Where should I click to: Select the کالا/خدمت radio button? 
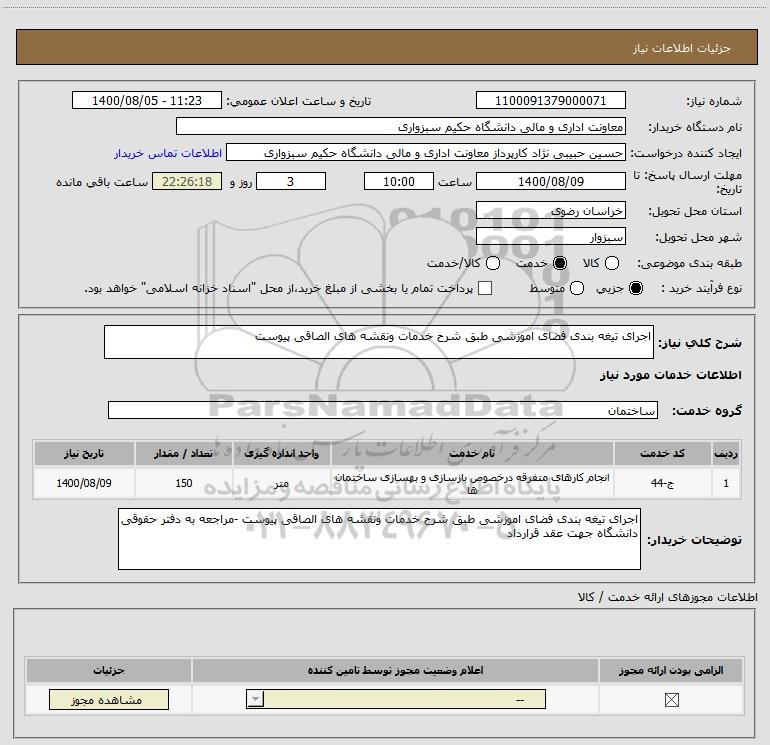(x=493, y=263)
